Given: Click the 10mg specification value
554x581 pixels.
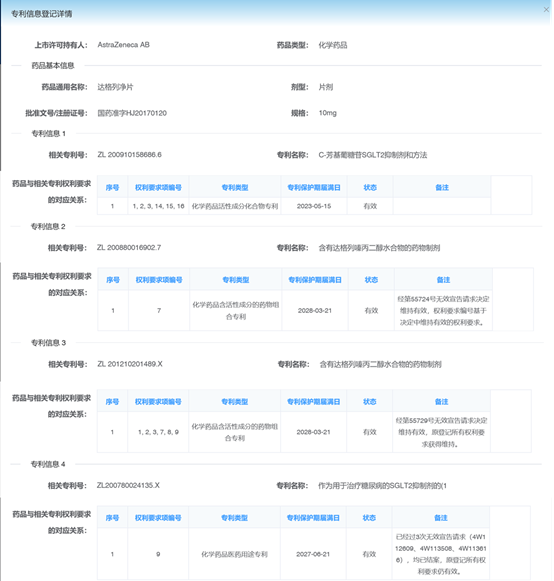Looking at the screenshot, I should coord(328,113).
